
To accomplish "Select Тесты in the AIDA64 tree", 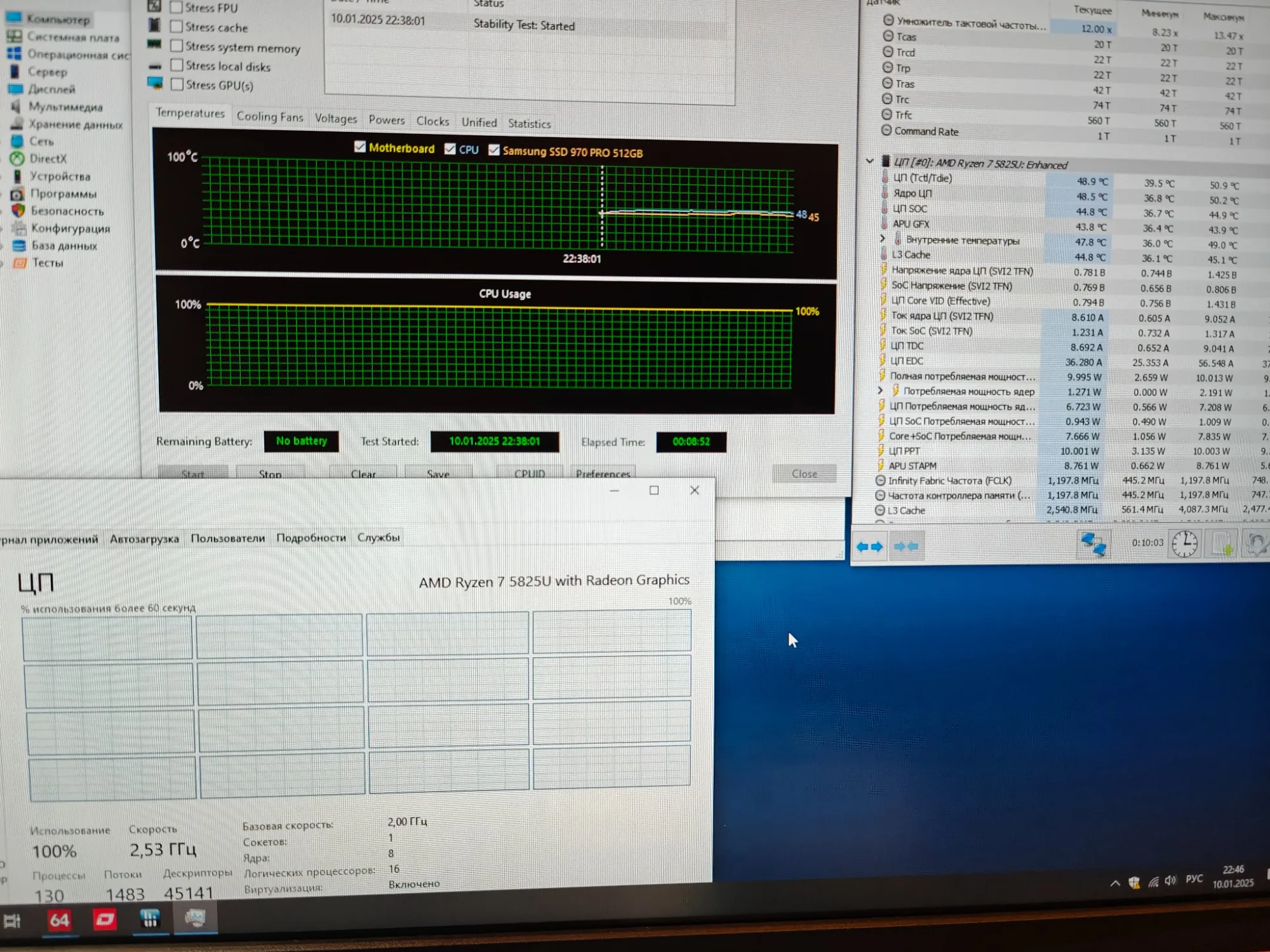I will coord(48,263).
